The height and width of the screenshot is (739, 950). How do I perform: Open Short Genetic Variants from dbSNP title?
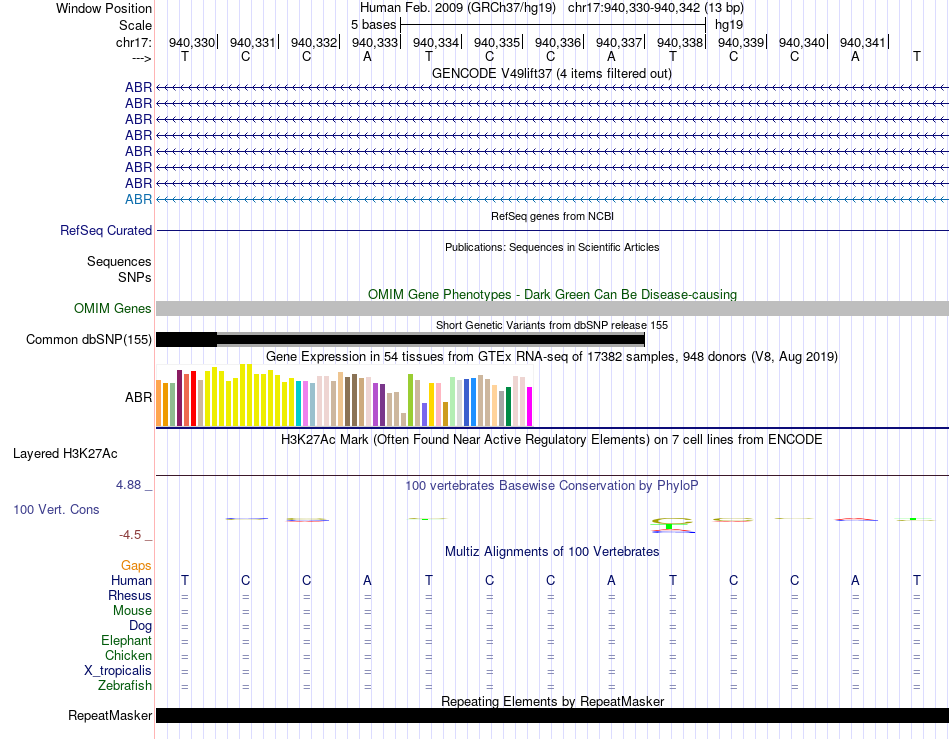(552, 325)
